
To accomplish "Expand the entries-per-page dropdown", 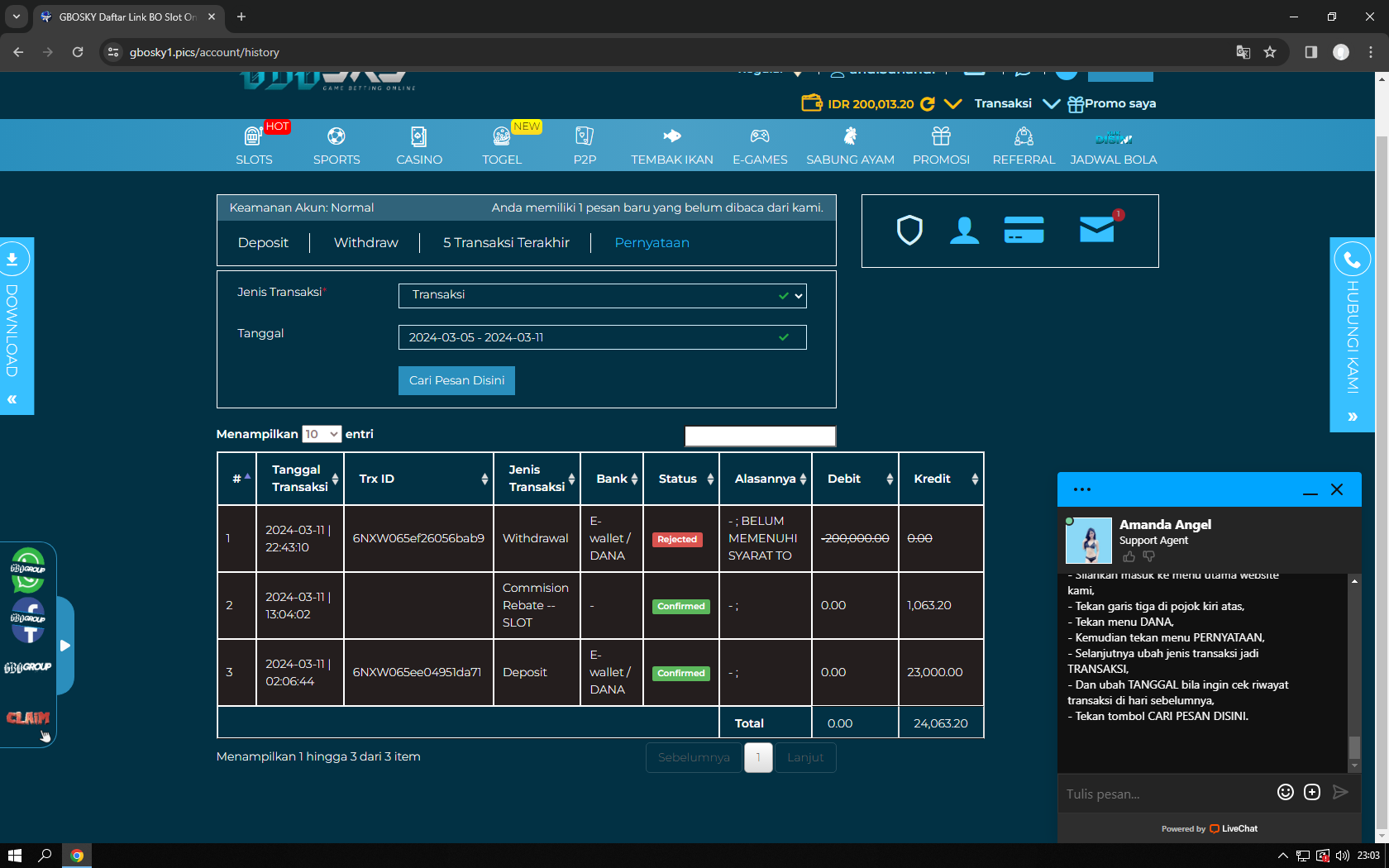I will click(x=322, y=434).
